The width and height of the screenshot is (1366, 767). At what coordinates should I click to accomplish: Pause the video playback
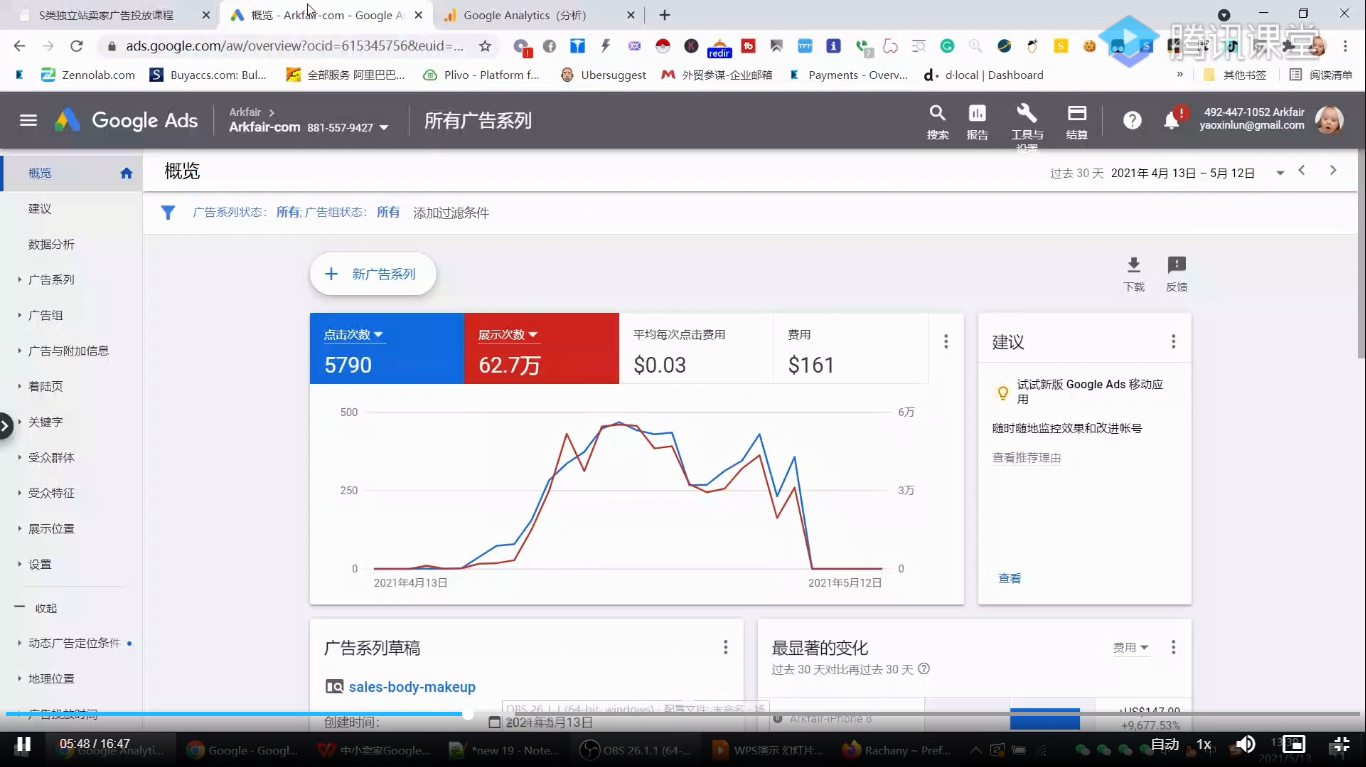[22, 745]
